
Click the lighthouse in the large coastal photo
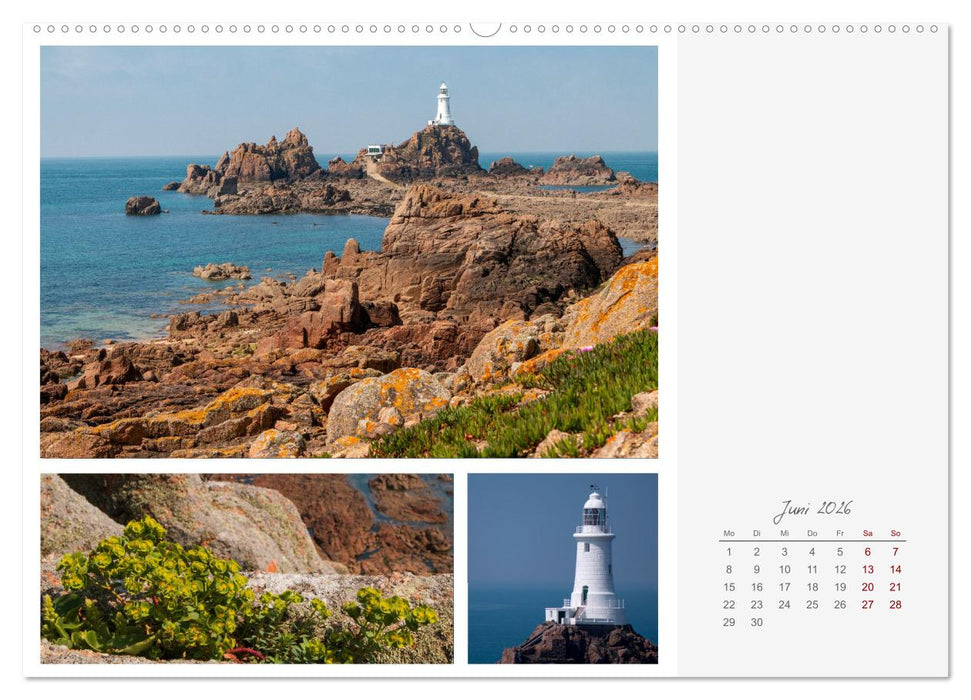pyautogui.click(x=443, y=103)
